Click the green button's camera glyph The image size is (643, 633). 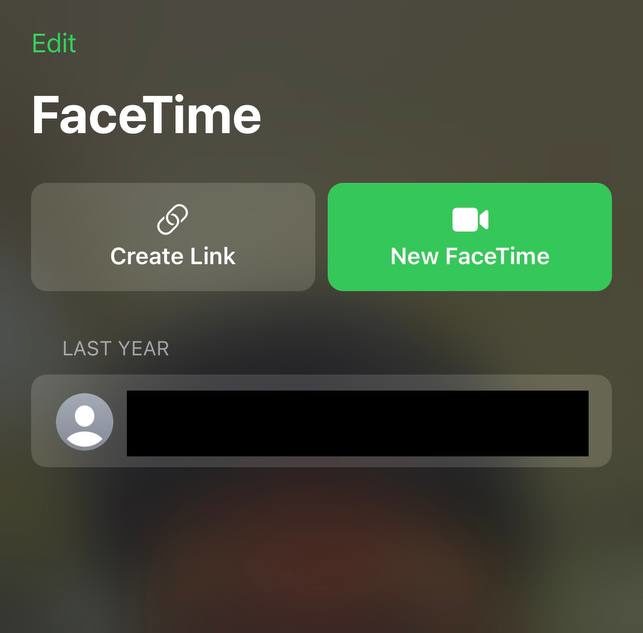pyautogui.click(x=470, y=220)
